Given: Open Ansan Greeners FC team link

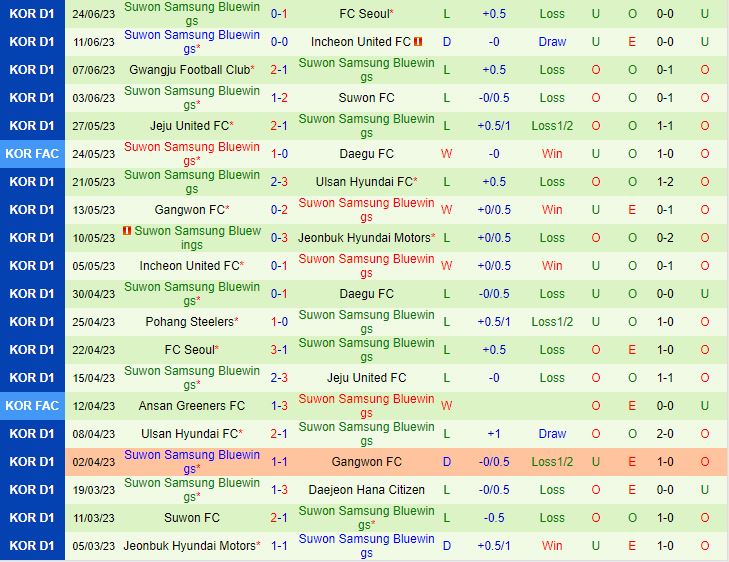Looking at the screenshot, I should tap(192, 405).
